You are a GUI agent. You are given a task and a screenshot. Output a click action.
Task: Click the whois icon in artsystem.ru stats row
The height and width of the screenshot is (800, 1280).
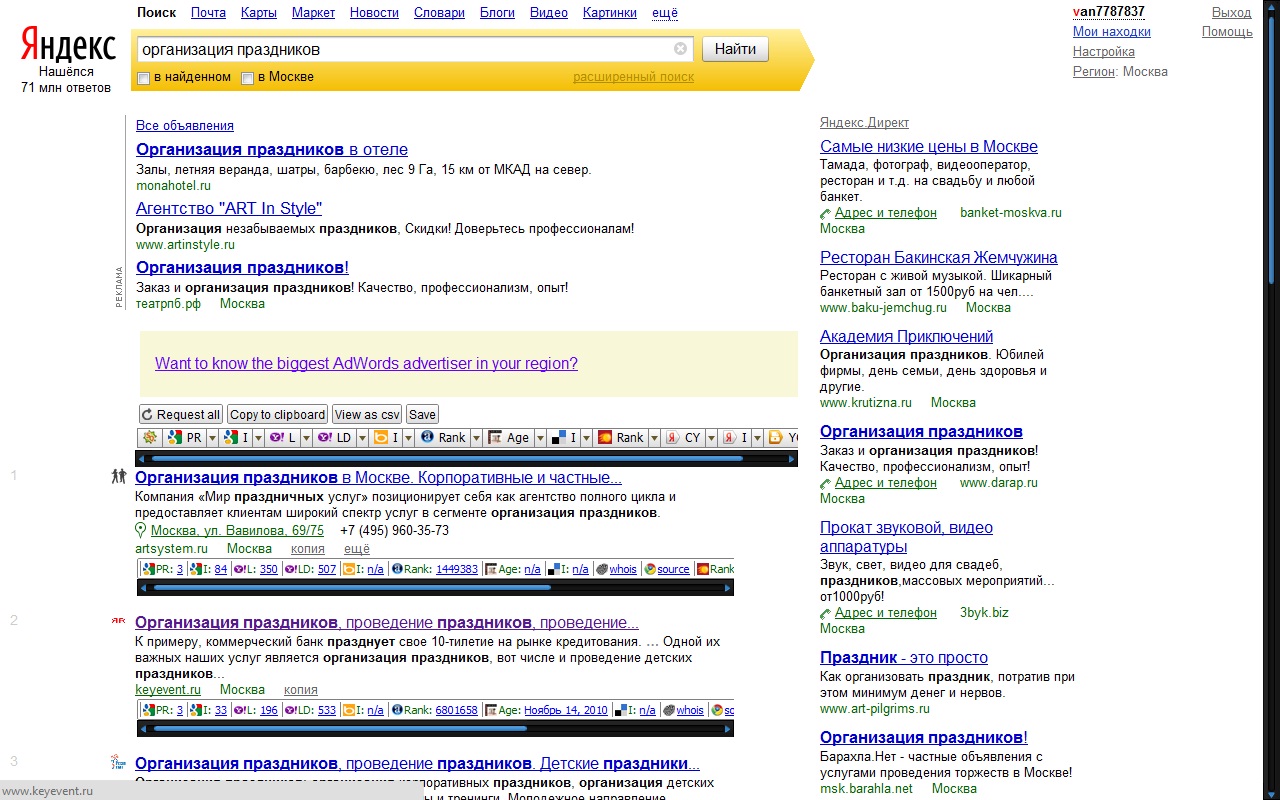point(602,569)
